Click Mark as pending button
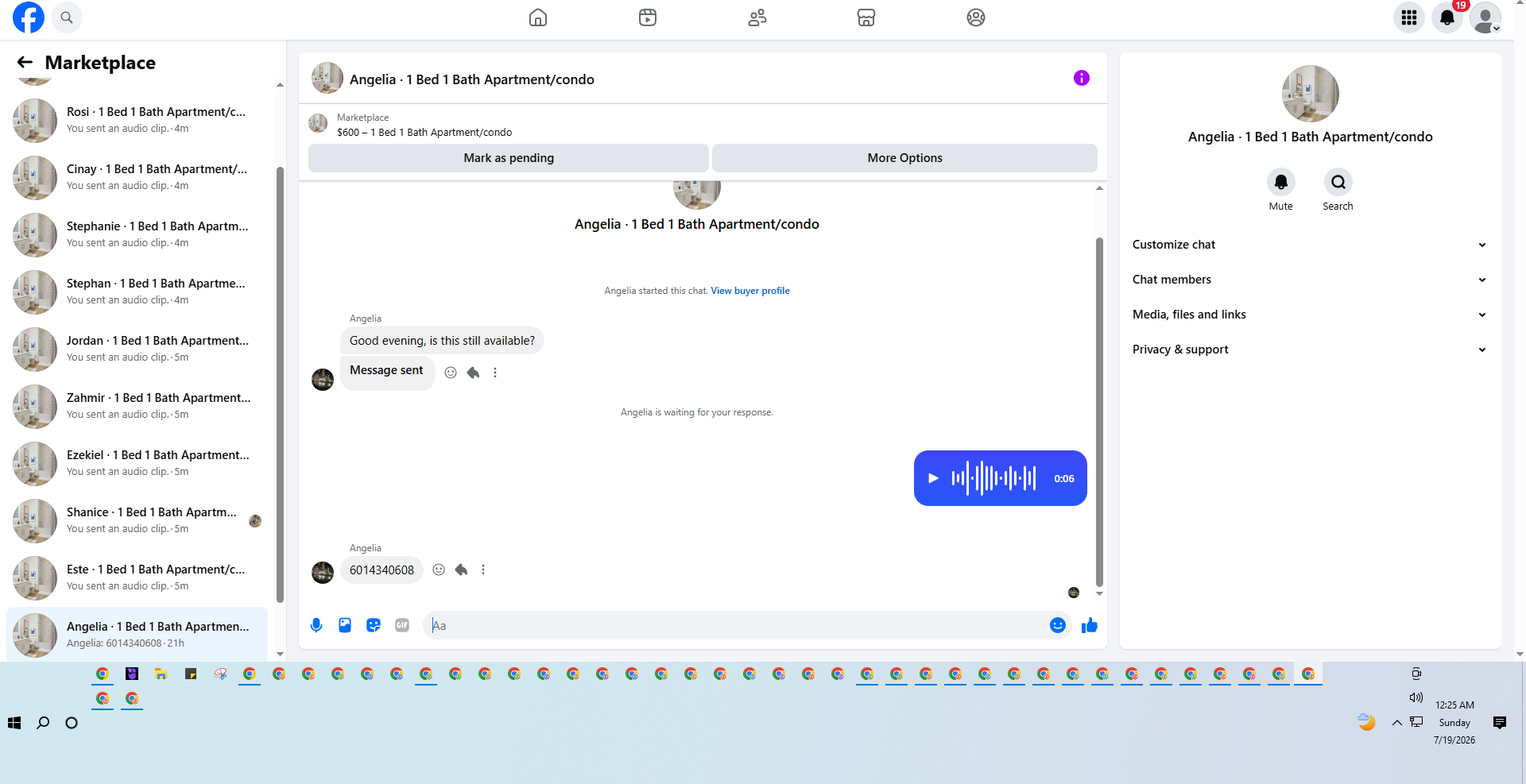This screenshot has width=1526, height=784. (509, 158)
